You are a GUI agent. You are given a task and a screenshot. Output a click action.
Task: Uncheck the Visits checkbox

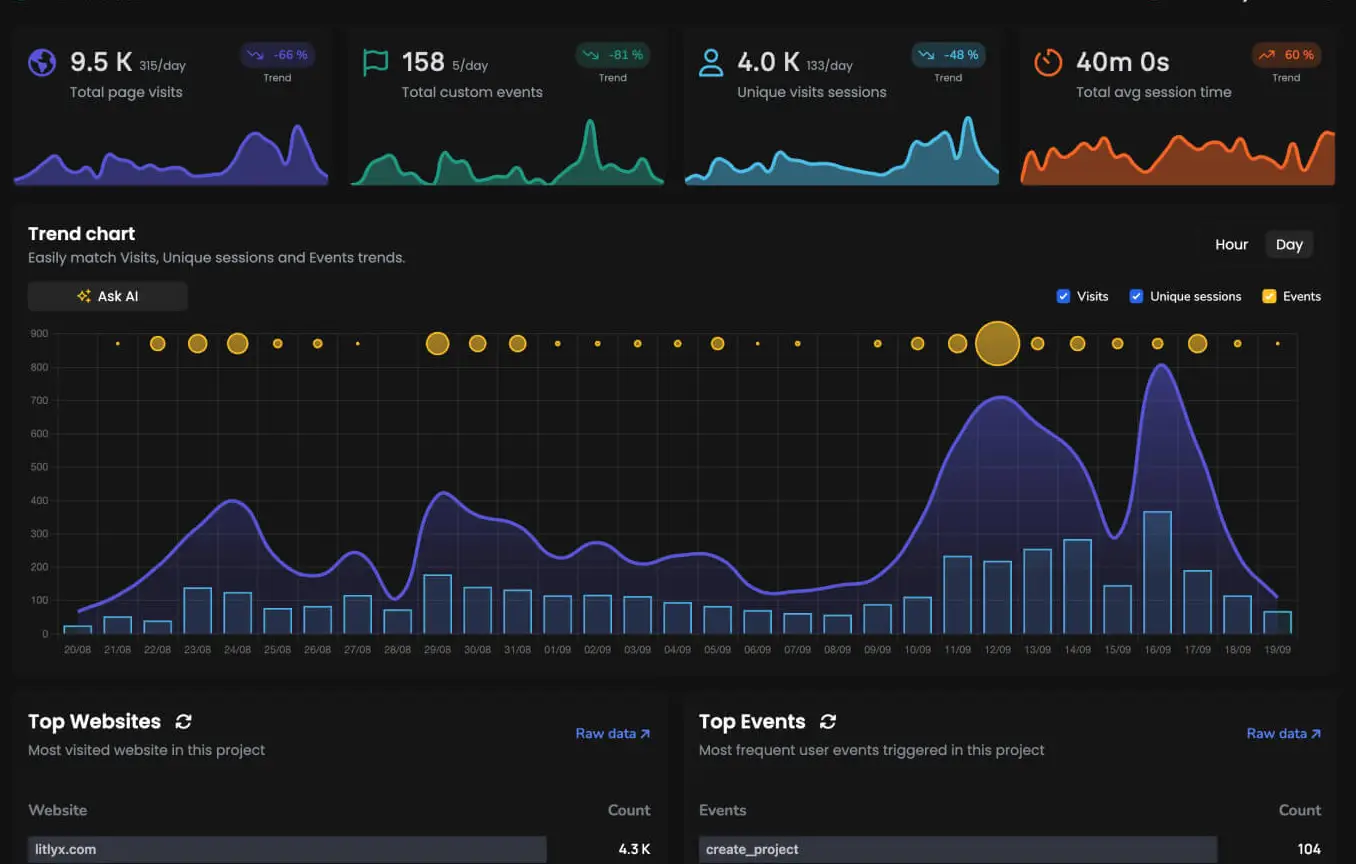[x=1063, y=296]
